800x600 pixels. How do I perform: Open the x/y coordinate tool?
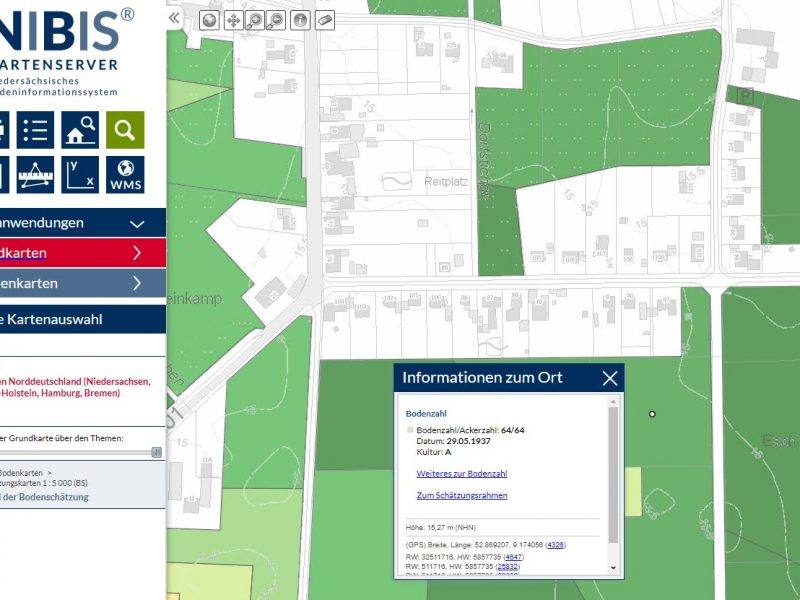[x=80, y=175]
